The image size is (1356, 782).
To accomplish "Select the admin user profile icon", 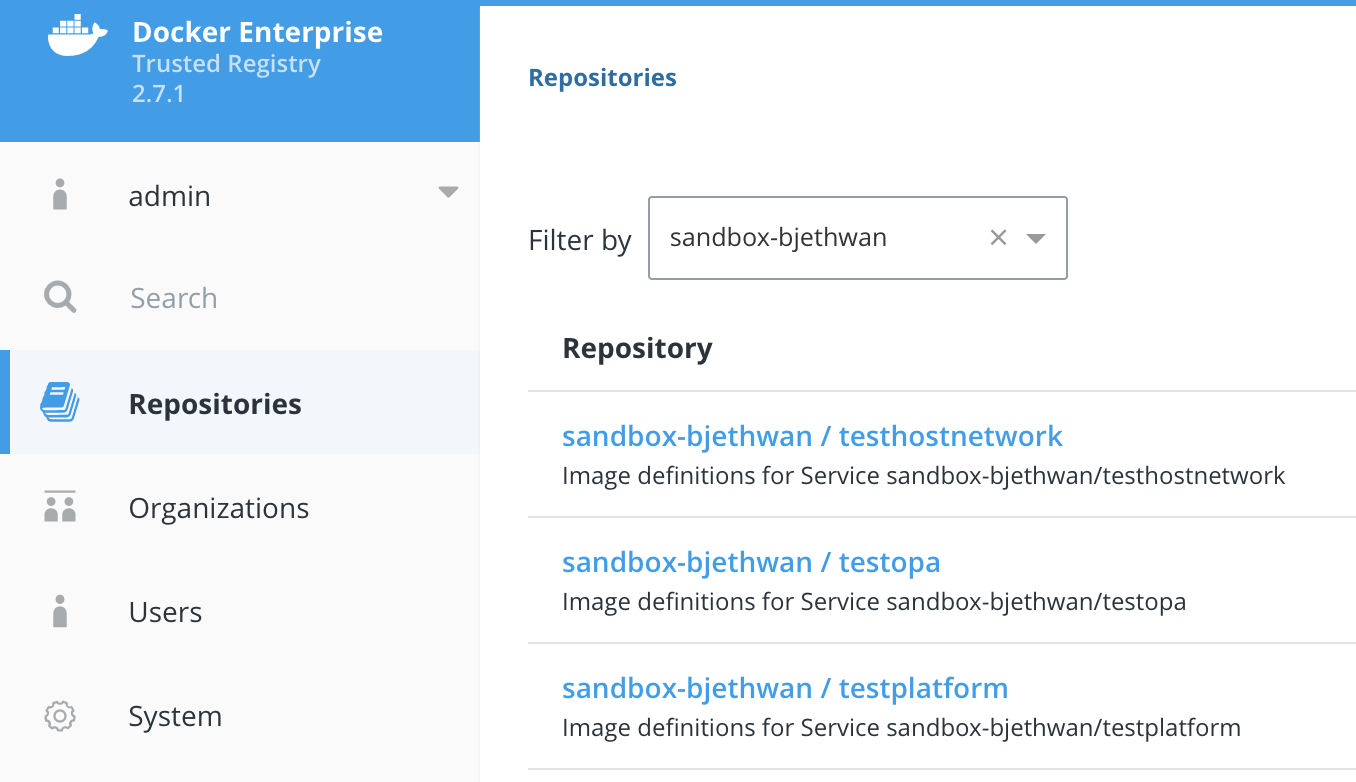I will coord(59,195).
